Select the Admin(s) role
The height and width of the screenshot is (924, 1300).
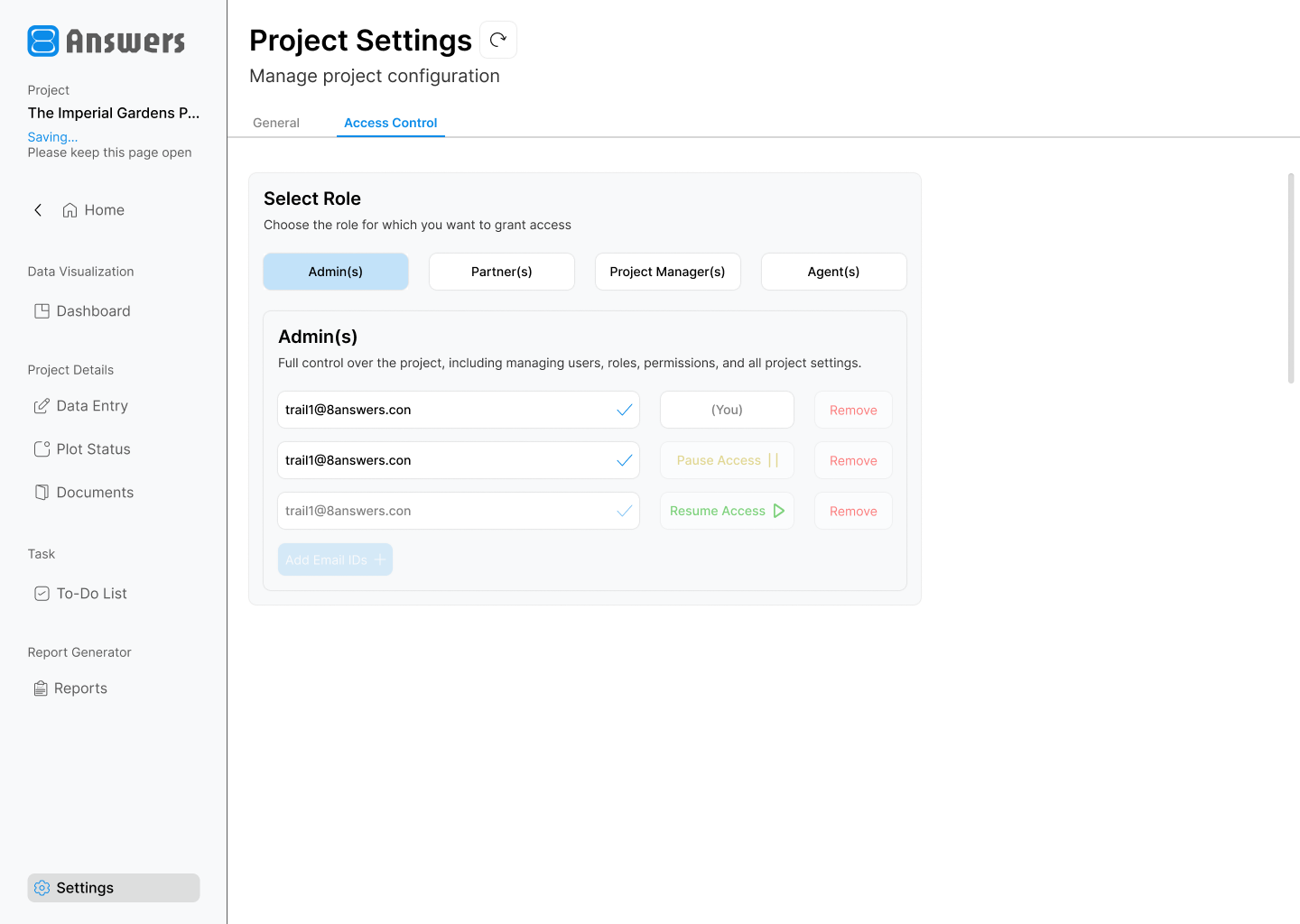pos(336,272)
